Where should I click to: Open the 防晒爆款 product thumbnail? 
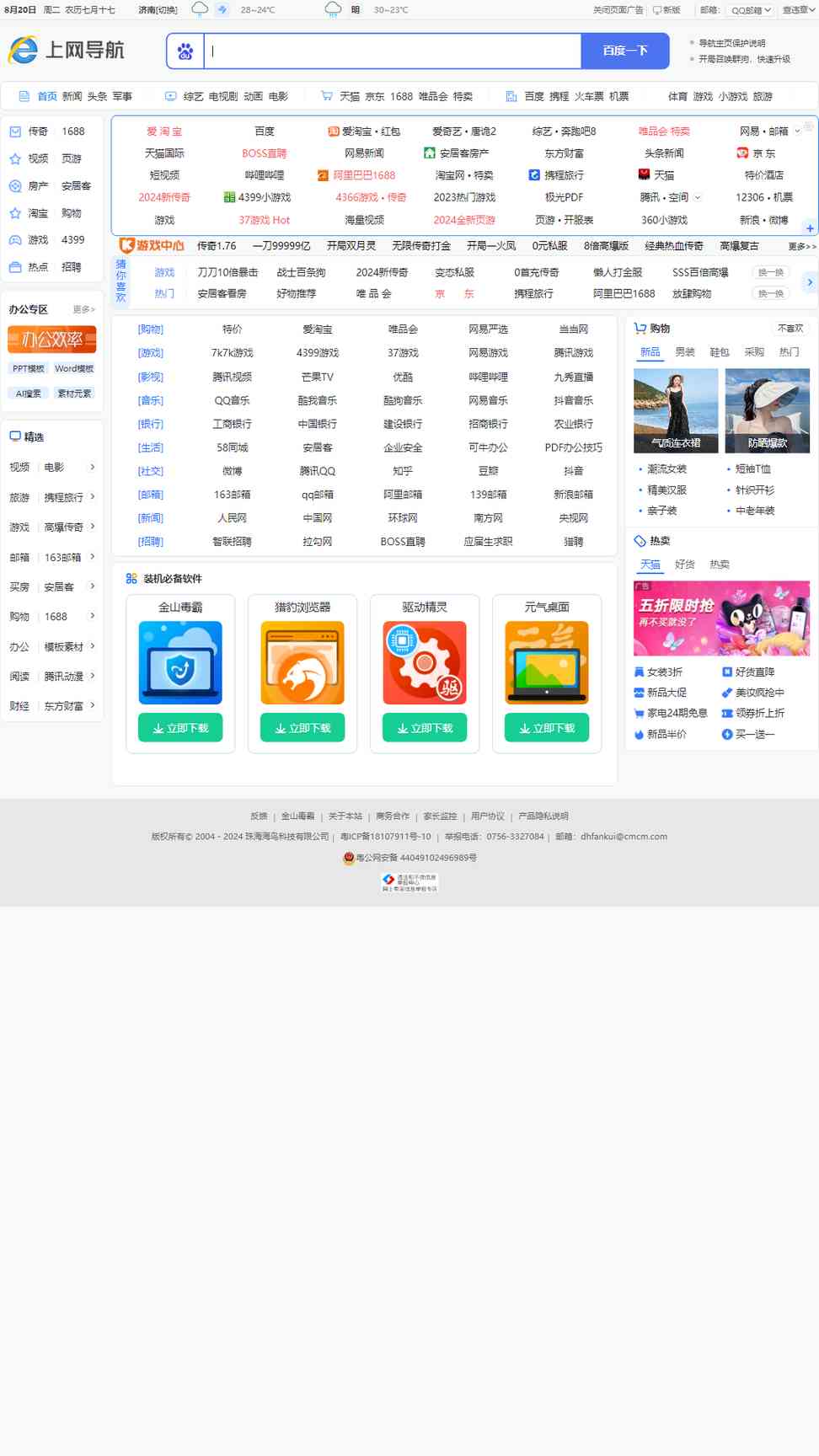tap(768, 410)
